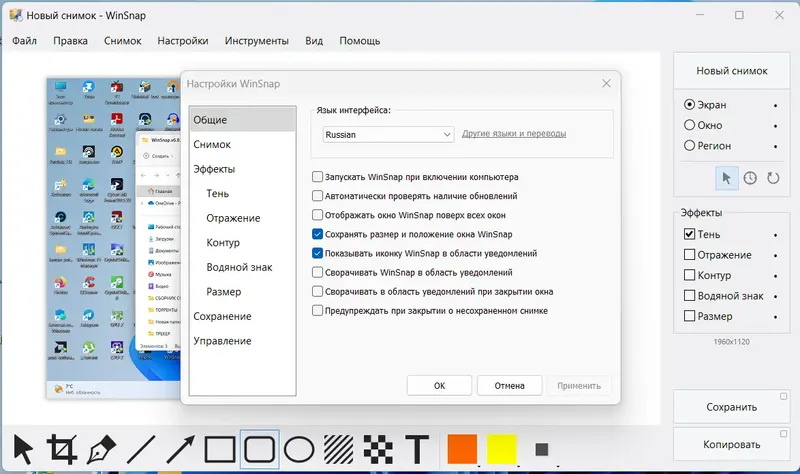This screenshot has height=474, width=800.
Task: Check minimizing WinSnap to notification area
Action: click(x=317, y=272)
